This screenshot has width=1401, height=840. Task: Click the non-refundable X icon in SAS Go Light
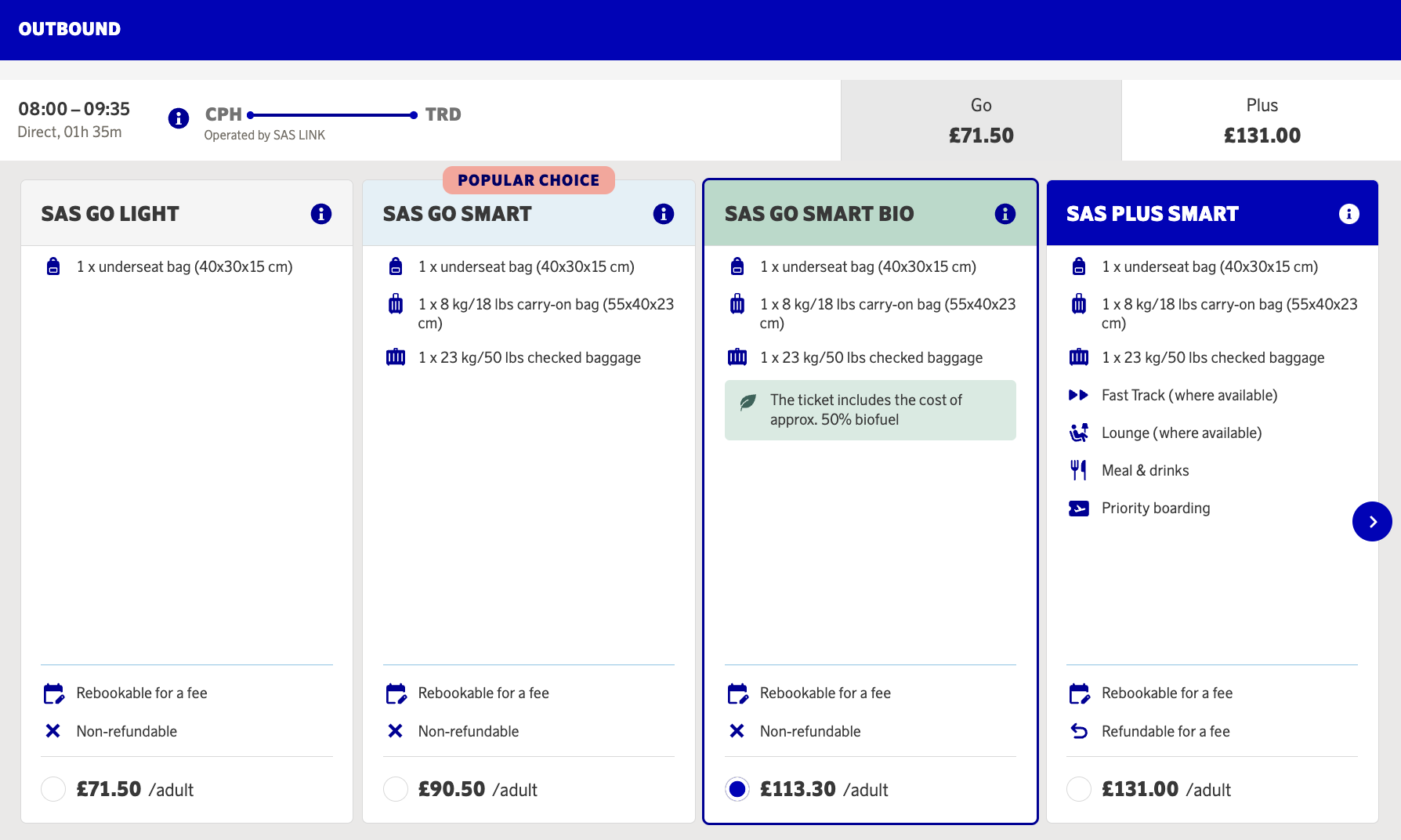click(53, 731)
